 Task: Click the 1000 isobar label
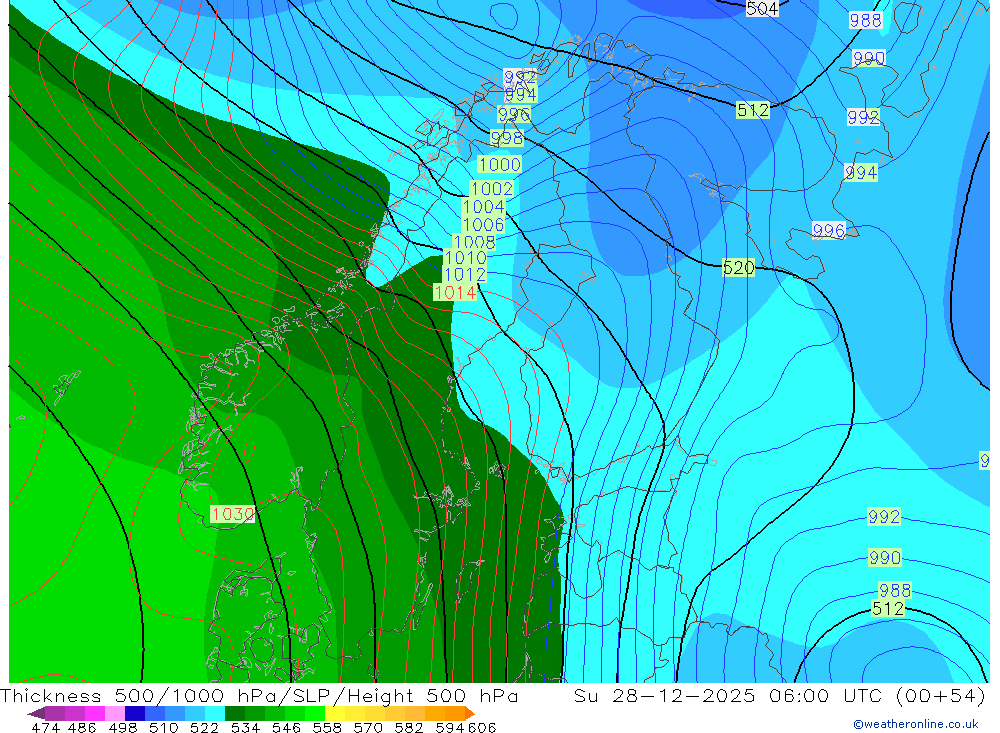pos(499,165)
